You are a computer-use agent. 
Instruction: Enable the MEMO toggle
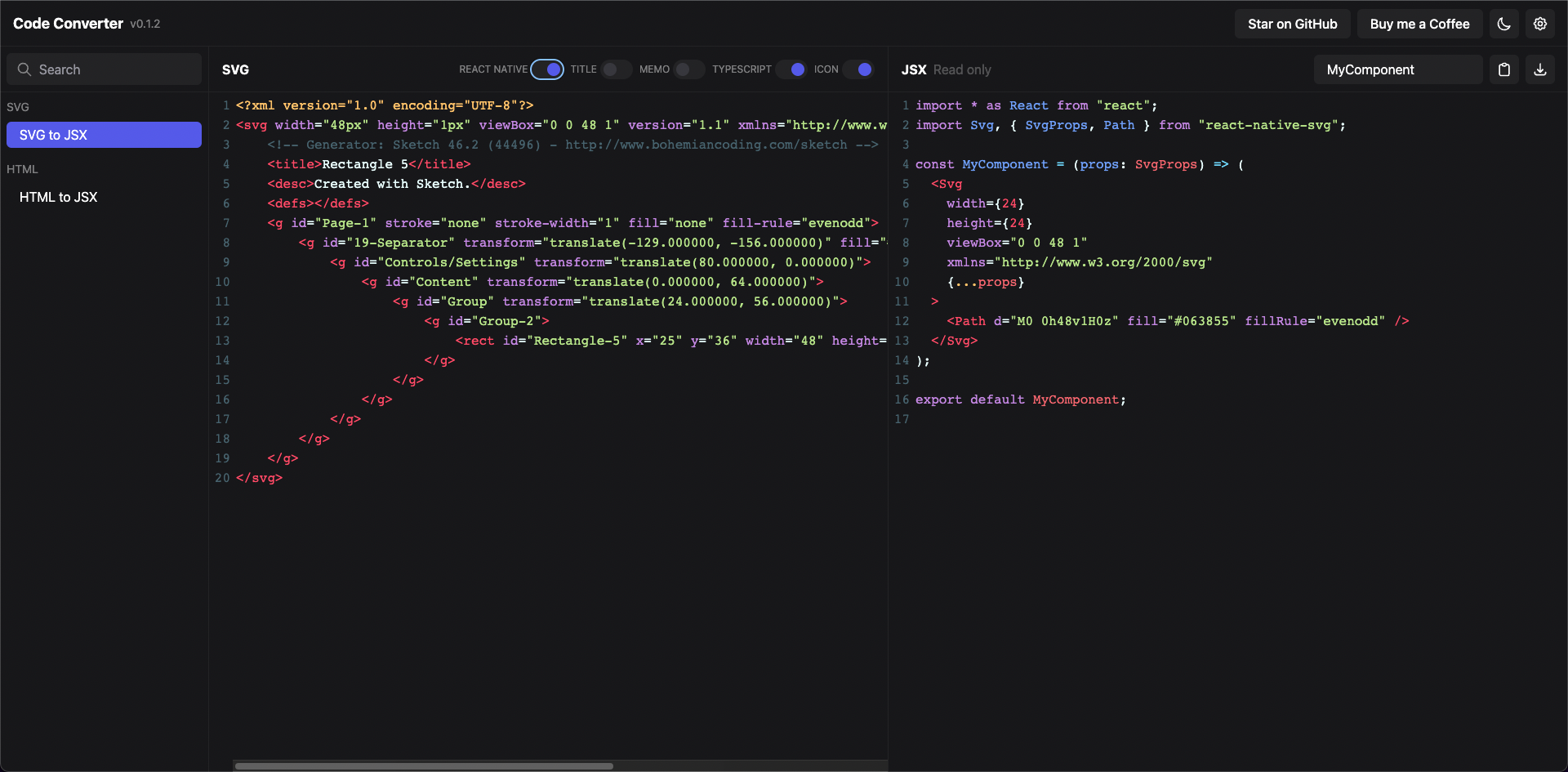689,69
